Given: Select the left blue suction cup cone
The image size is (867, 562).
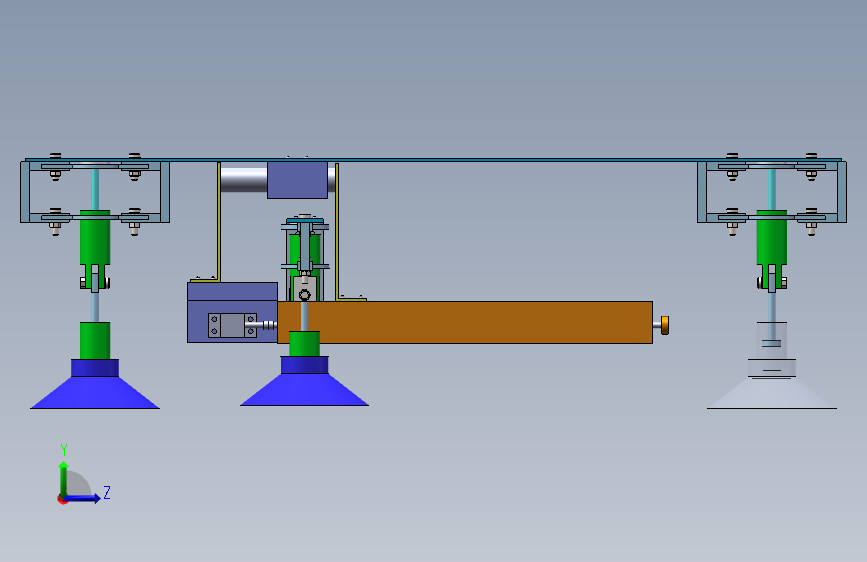Looking at the screenshot, I should click(95, 393).
